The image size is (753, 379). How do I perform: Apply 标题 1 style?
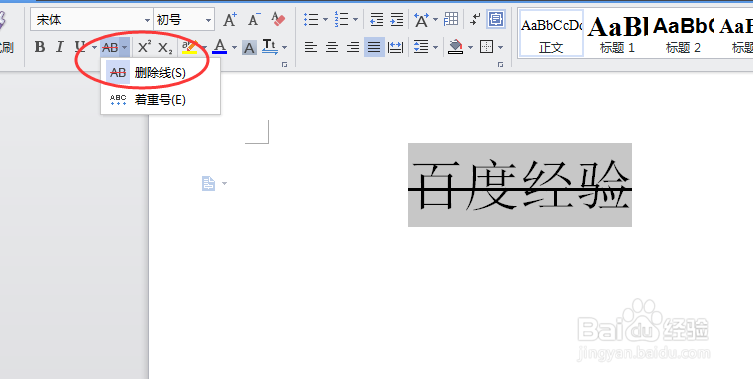tap(618, 34)
